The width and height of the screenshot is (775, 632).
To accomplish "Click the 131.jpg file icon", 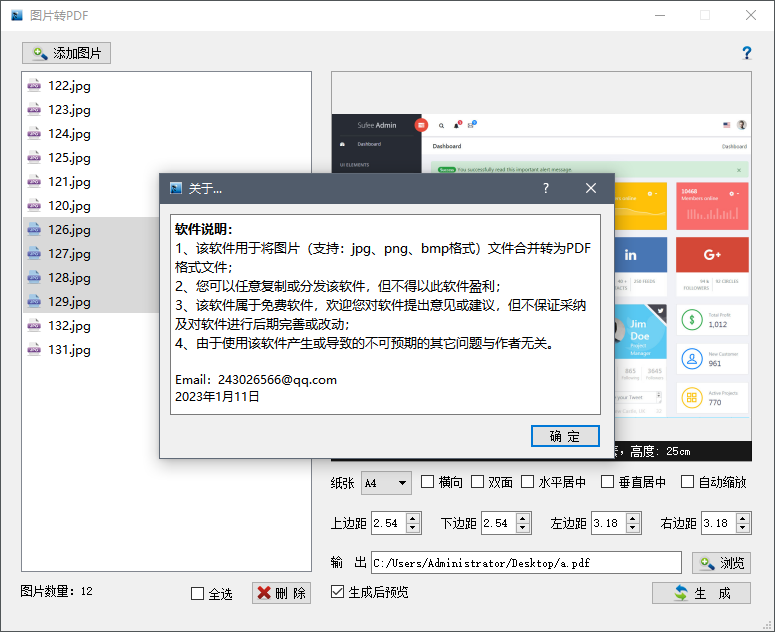I will pos(34,349).
